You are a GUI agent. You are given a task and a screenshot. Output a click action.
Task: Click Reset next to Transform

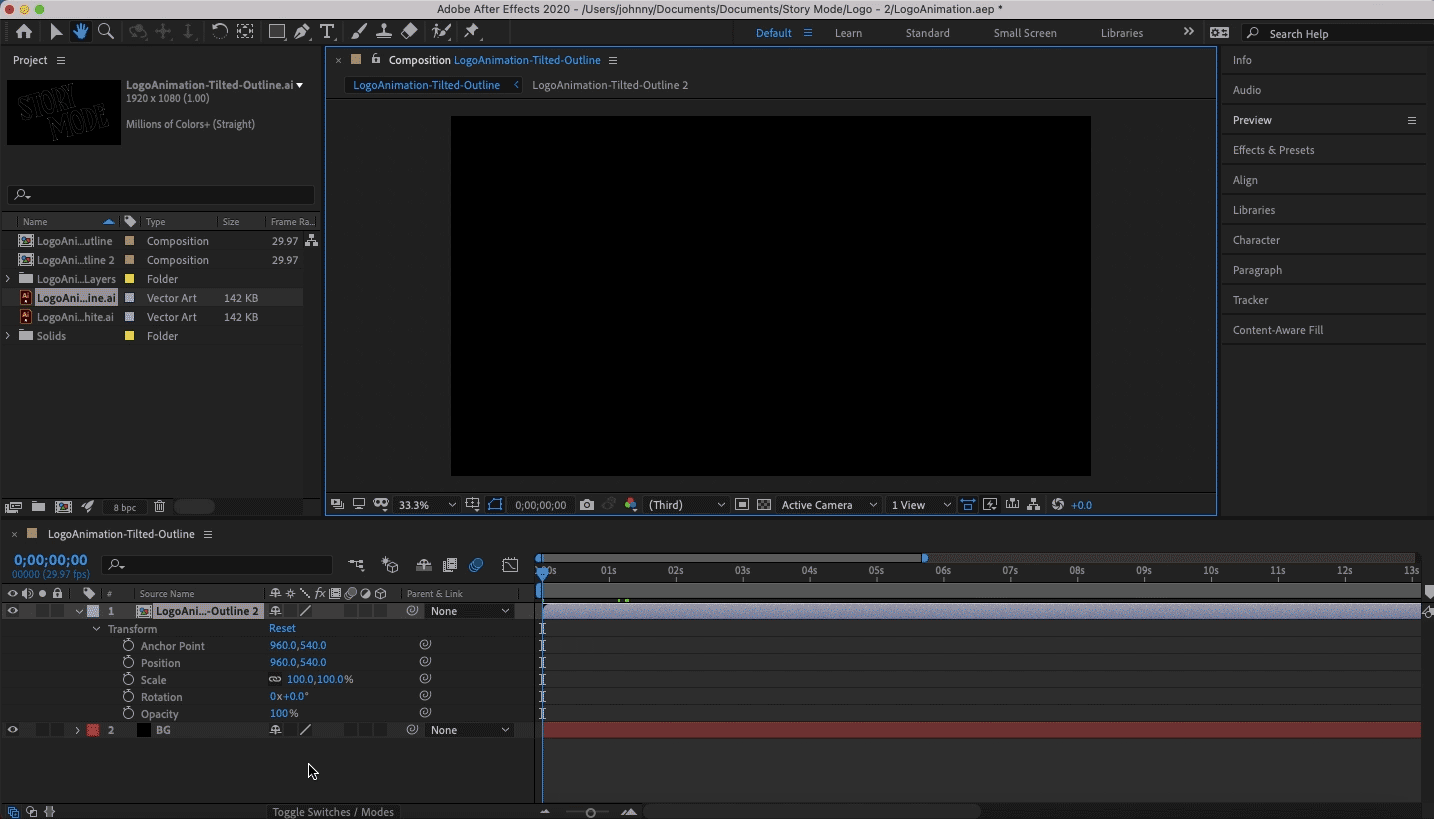[282, 629]
